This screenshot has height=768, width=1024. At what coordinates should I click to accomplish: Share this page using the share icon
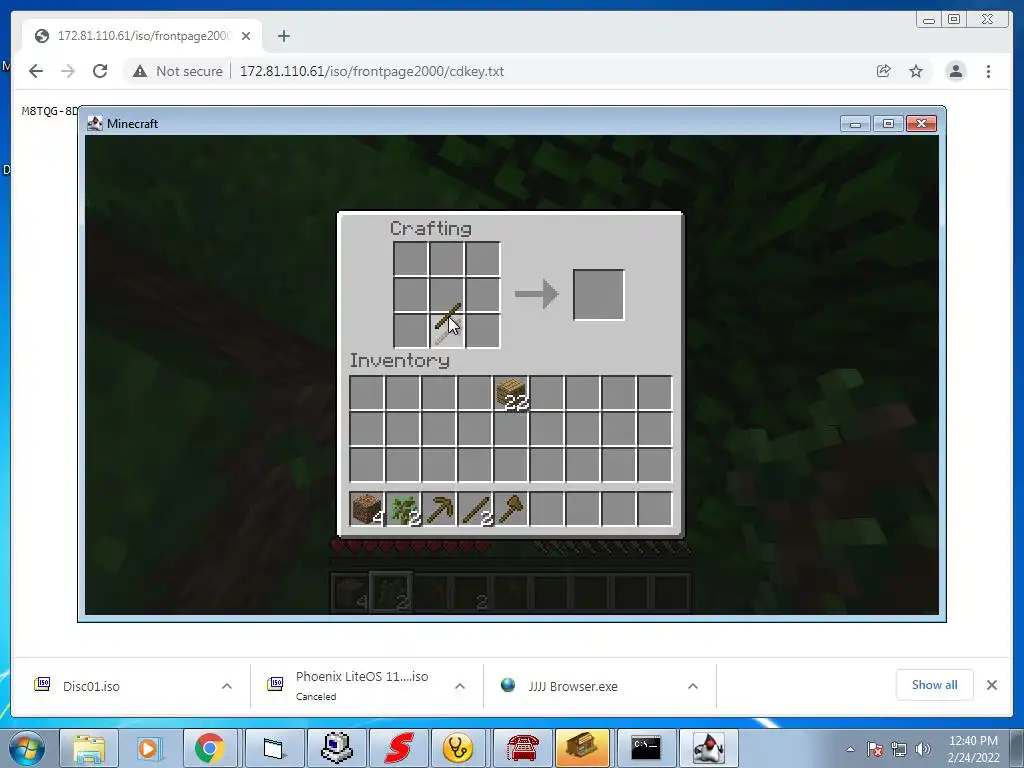[x=884, y=71]
